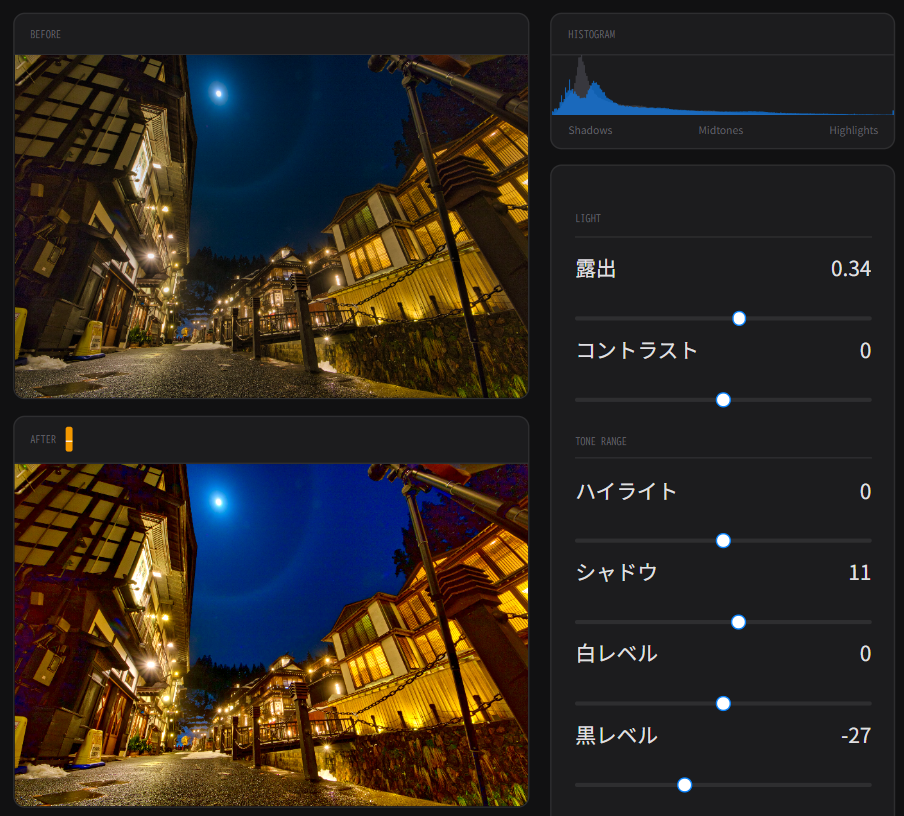Select the 黒レベル value -27

coord(855,736)
